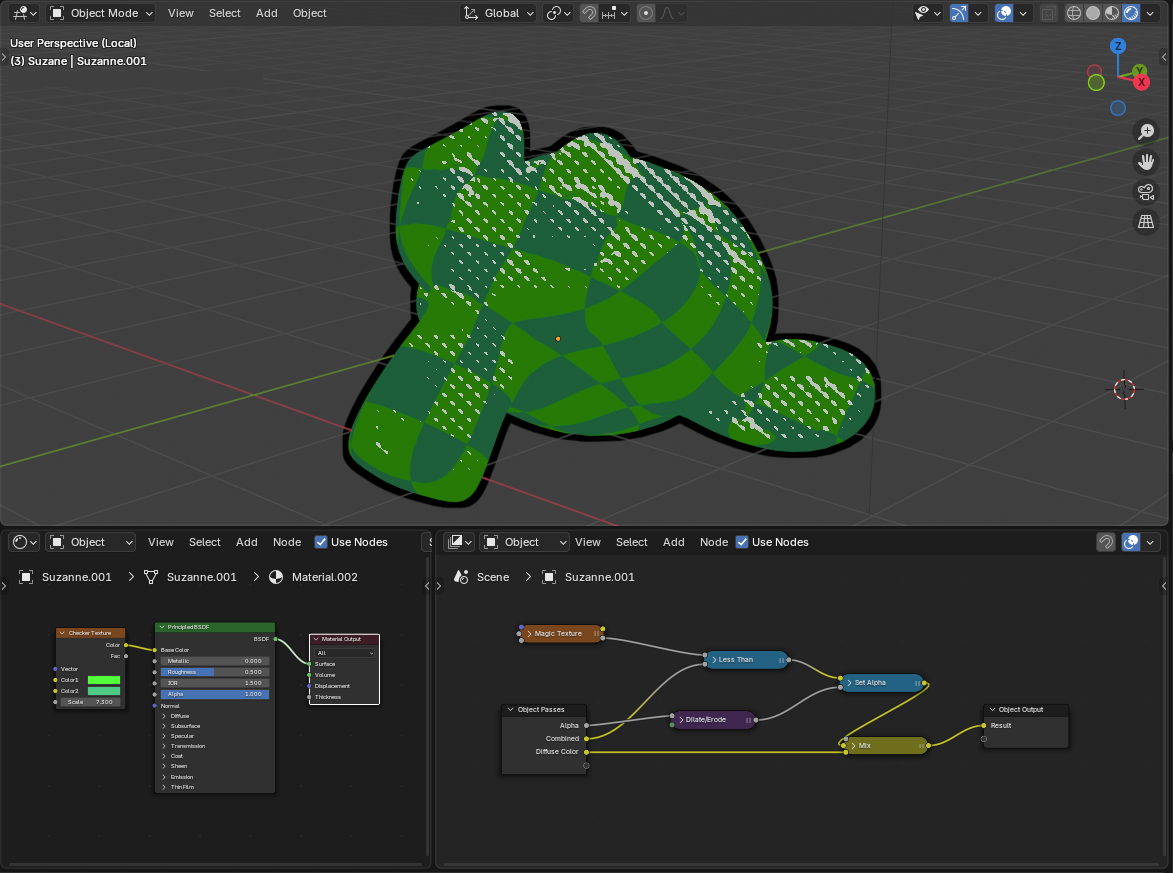
Task: Open the shader editor Node menu
Action: [x=287, y=542]
